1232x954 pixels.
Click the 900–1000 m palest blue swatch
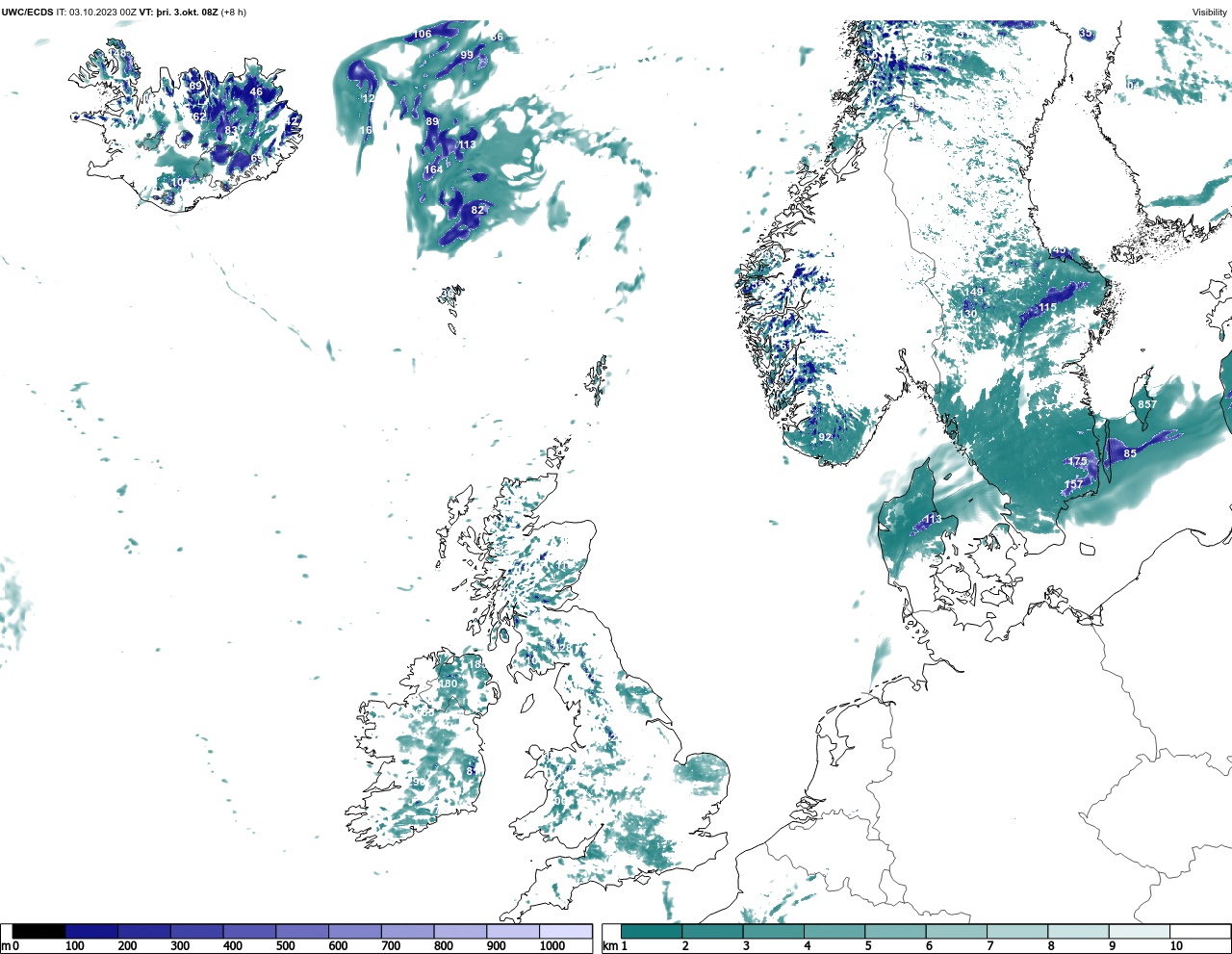[513, 932]
